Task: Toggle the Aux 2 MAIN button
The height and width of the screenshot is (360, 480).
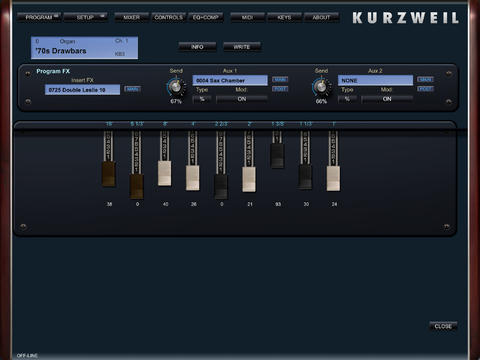Action: click(425, 79)
